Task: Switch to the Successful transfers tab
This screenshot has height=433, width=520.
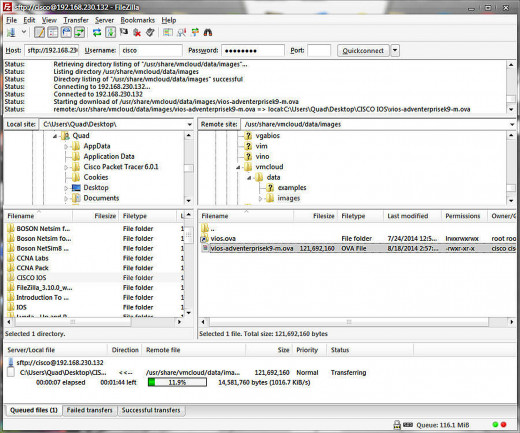Action: click(x=151, y=410)
